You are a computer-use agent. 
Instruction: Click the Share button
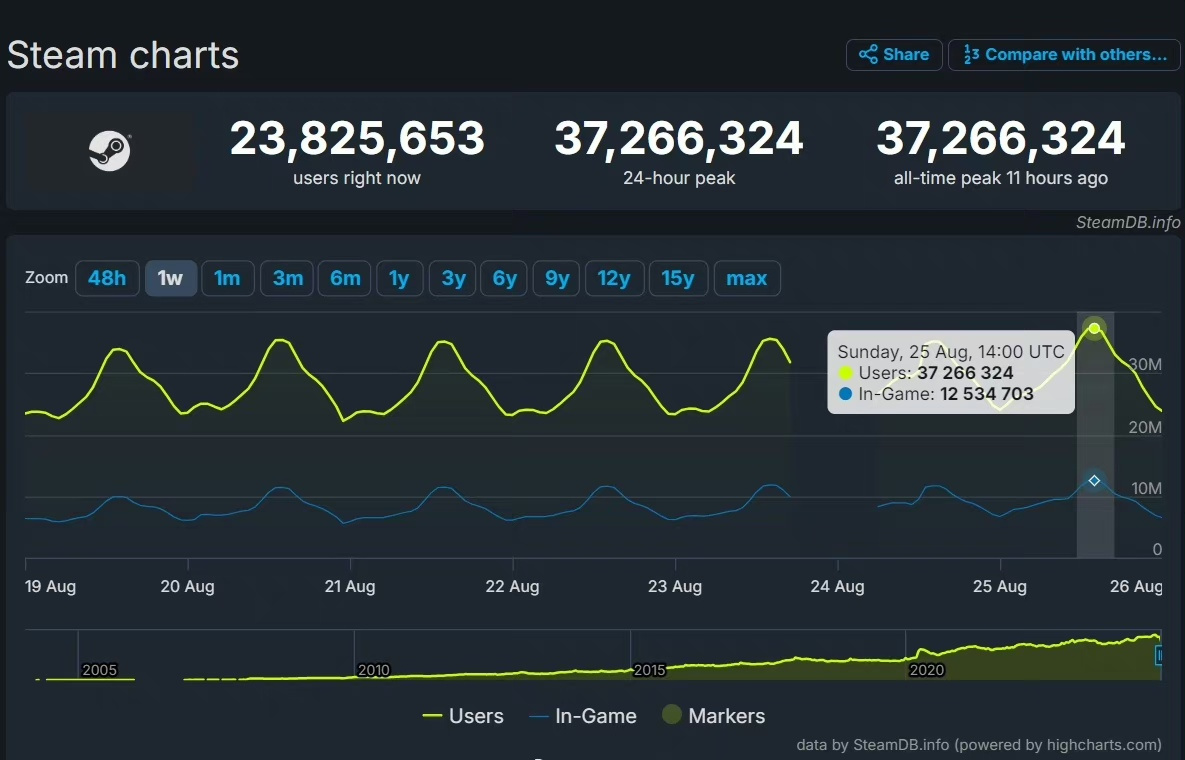(894, 54)
